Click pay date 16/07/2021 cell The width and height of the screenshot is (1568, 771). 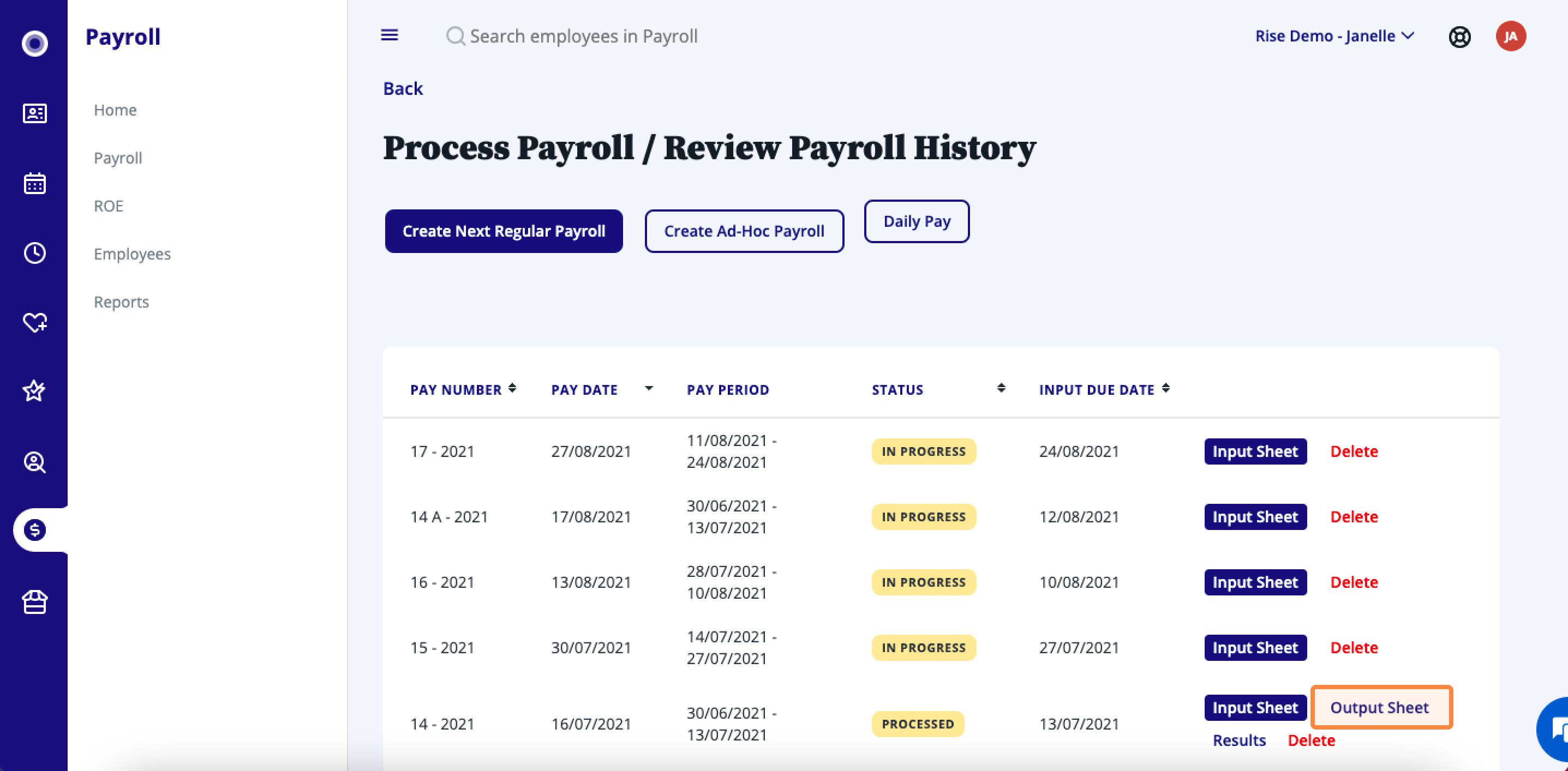[x=591, y=724]
